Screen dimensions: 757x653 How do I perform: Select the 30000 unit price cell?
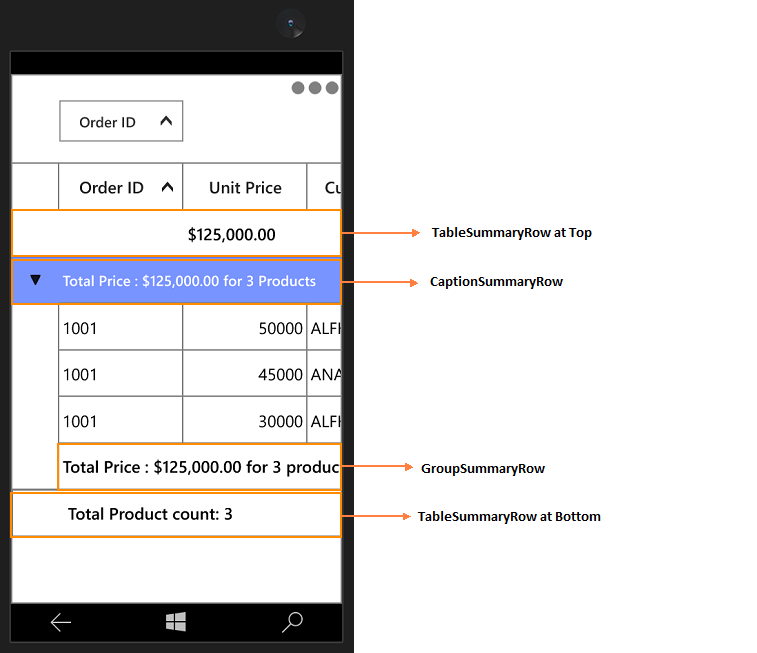[x=245, y=420]
